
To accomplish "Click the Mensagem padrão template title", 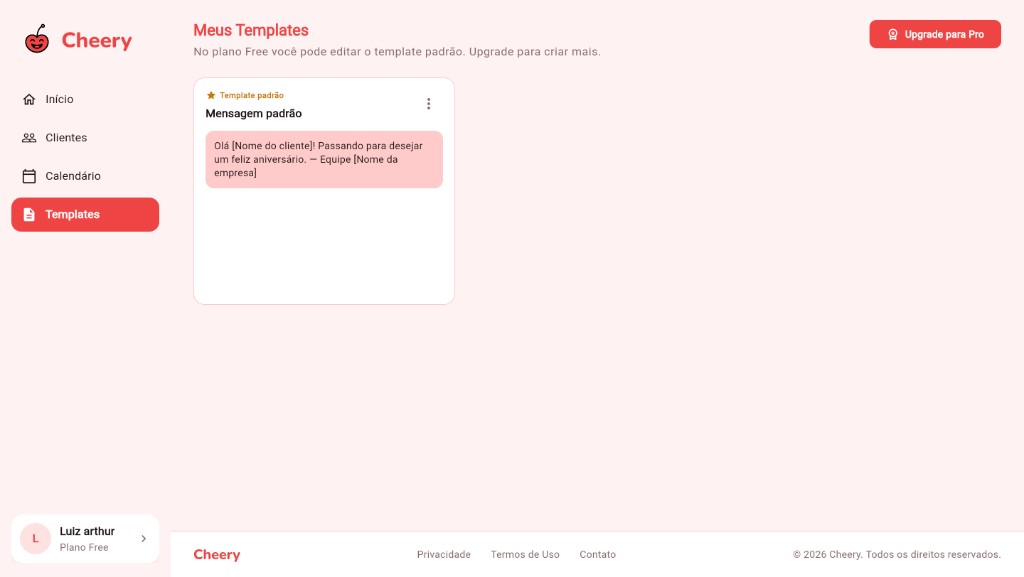I will [x=253, y=114].
